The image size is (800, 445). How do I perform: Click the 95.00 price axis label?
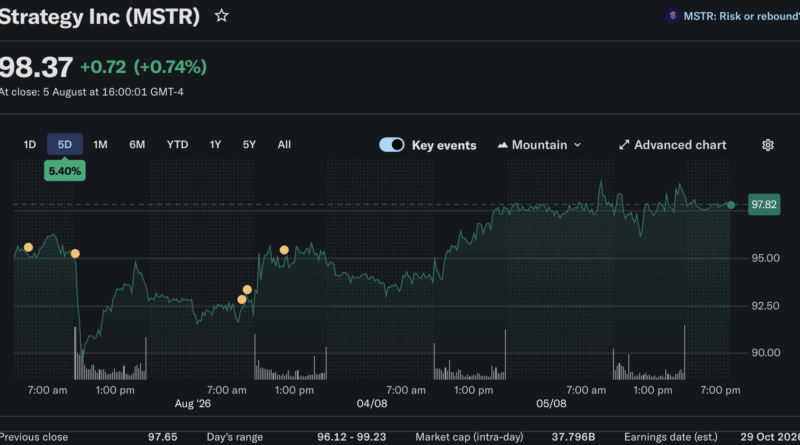pos(765,258)
